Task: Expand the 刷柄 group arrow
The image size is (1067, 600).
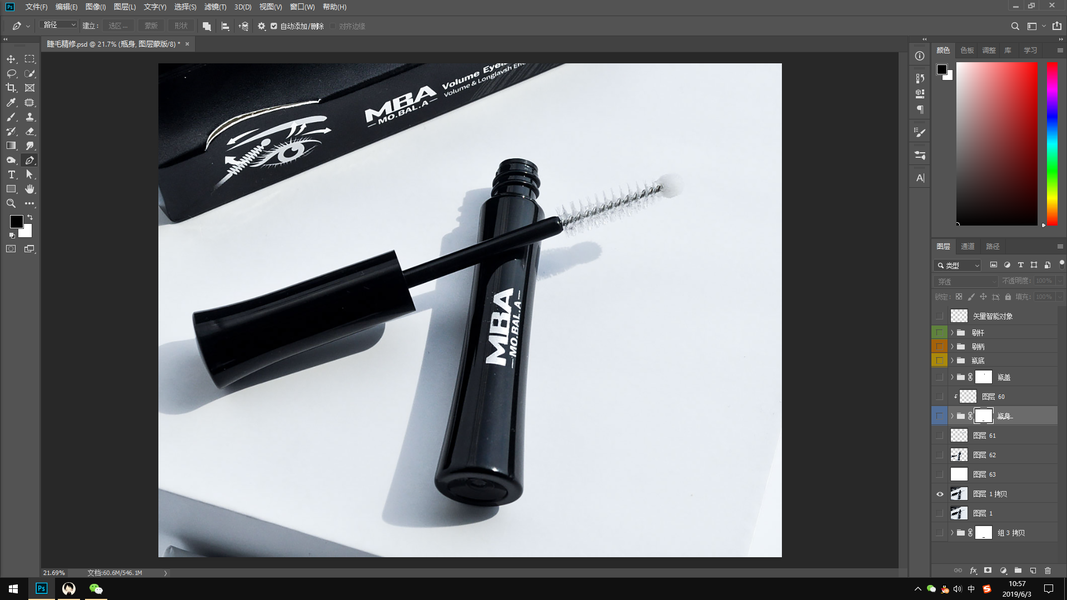Action: click(x=952, y=346)
